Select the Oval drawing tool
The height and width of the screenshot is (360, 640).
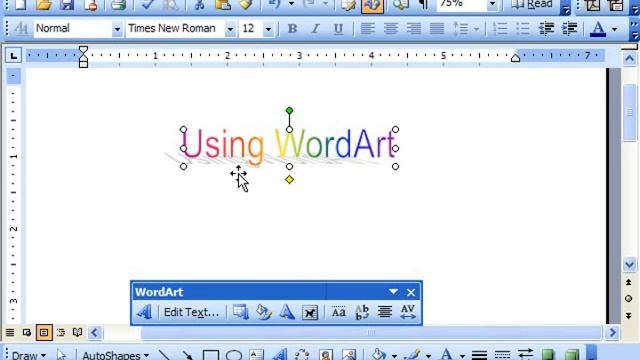pyautogui.click(x=234, y=355)
